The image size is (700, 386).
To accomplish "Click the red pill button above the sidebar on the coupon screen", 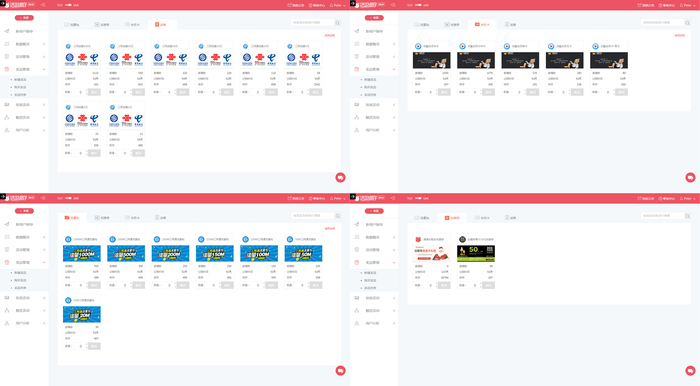I will coord(374,211).
